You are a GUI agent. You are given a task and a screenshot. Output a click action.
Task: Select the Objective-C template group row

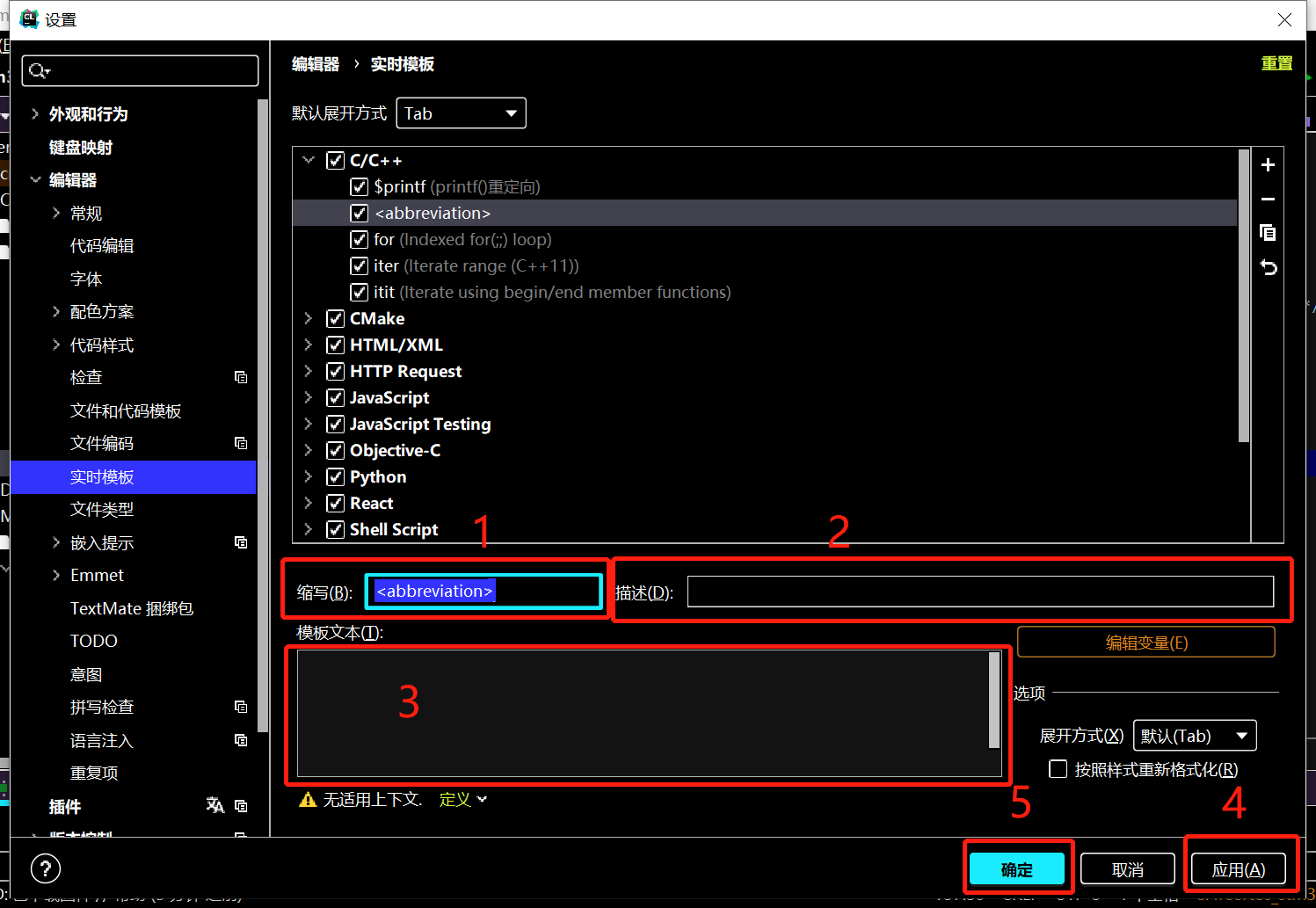[765, 450]
